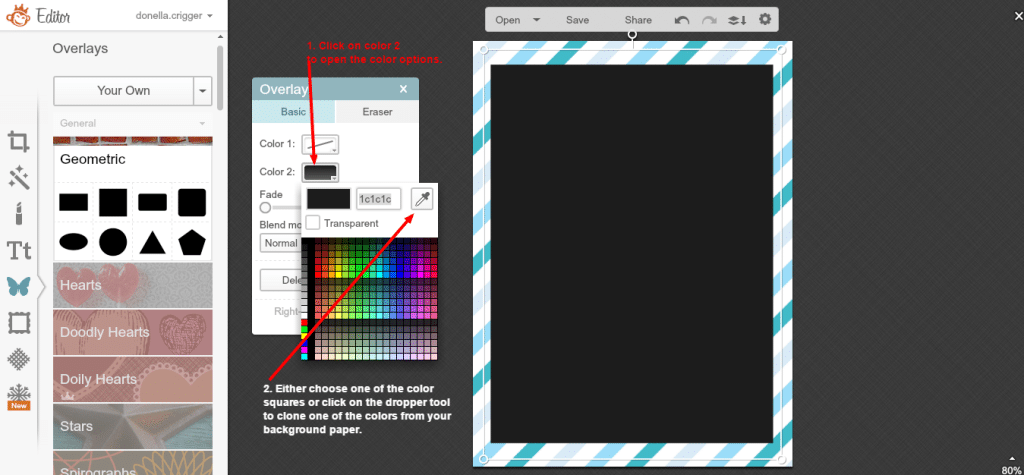Click the undo arrow in top toolbar
Image resolution: width=1024 pixels, height=475 pixels.
682,20
